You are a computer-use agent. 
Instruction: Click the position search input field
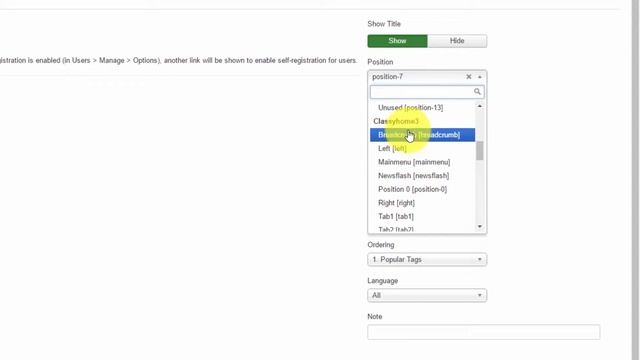427,92
